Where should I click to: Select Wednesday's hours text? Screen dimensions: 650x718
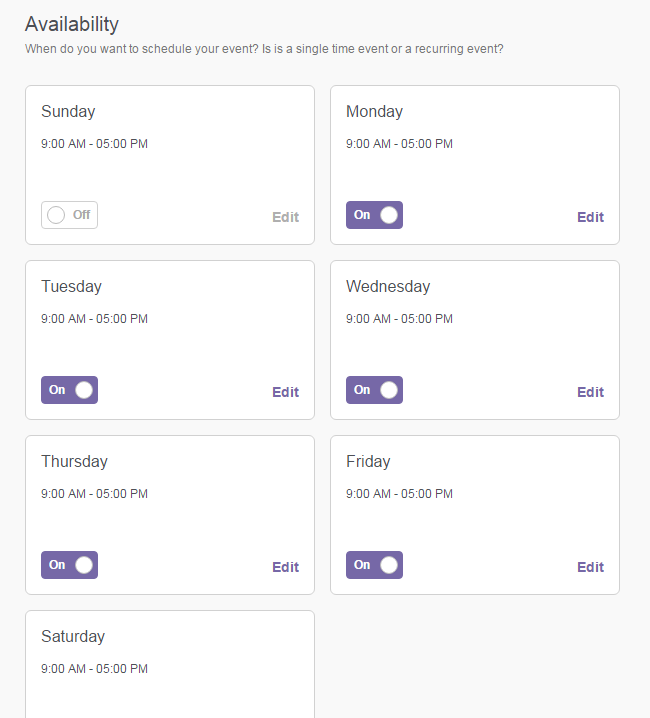point(399,319)
